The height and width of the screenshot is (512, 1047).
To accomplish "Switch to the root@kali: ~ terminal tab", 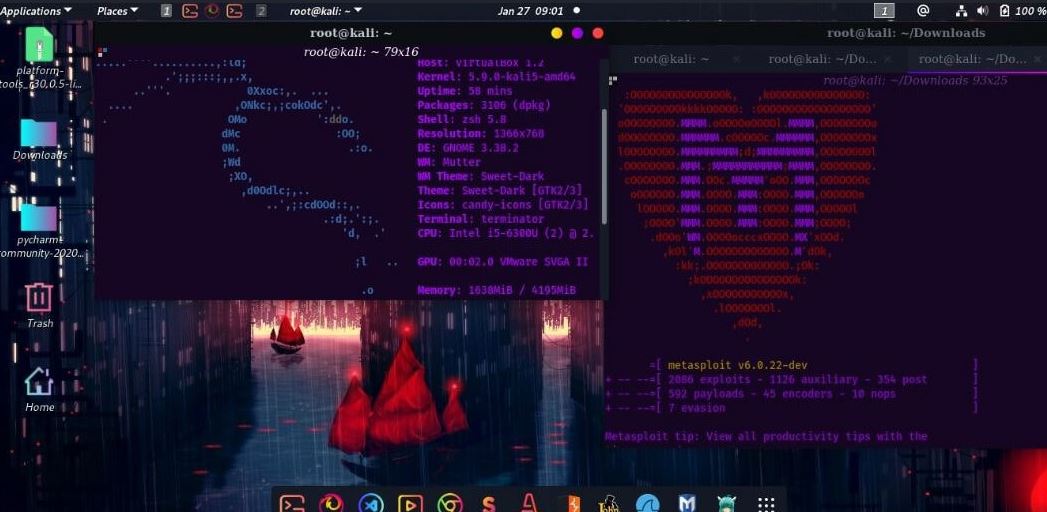I will click(671, 59).
